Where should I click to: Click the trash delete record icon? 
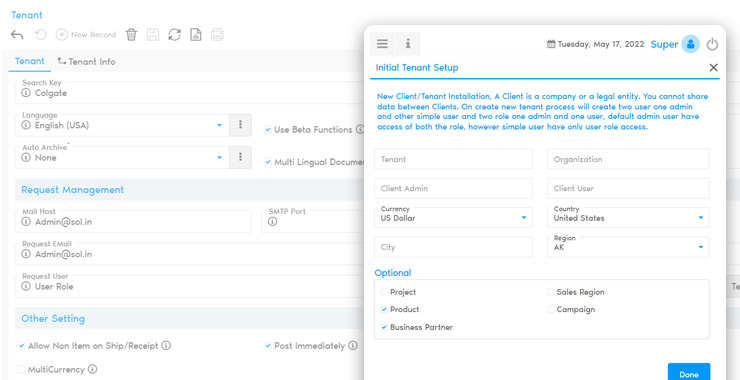tap(131, 34)
